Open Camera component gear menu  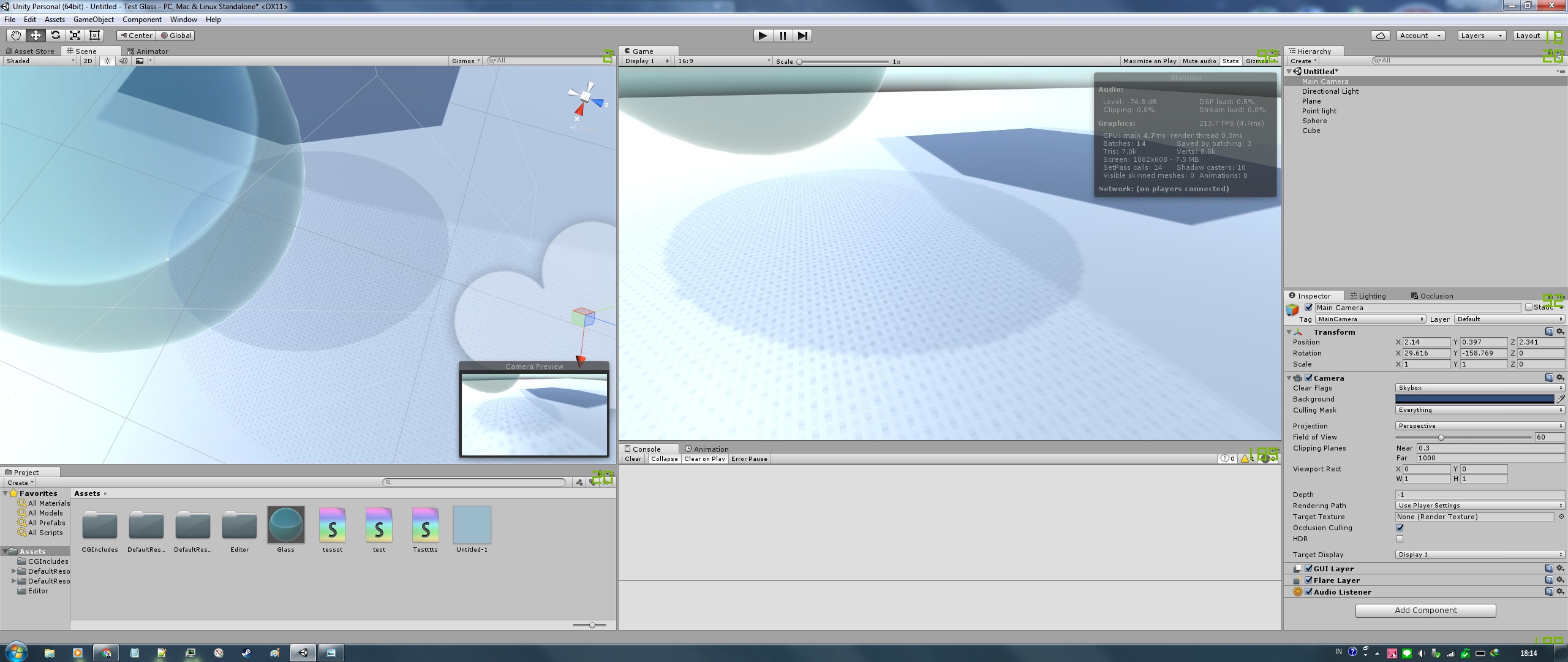tap(1560, 378)
